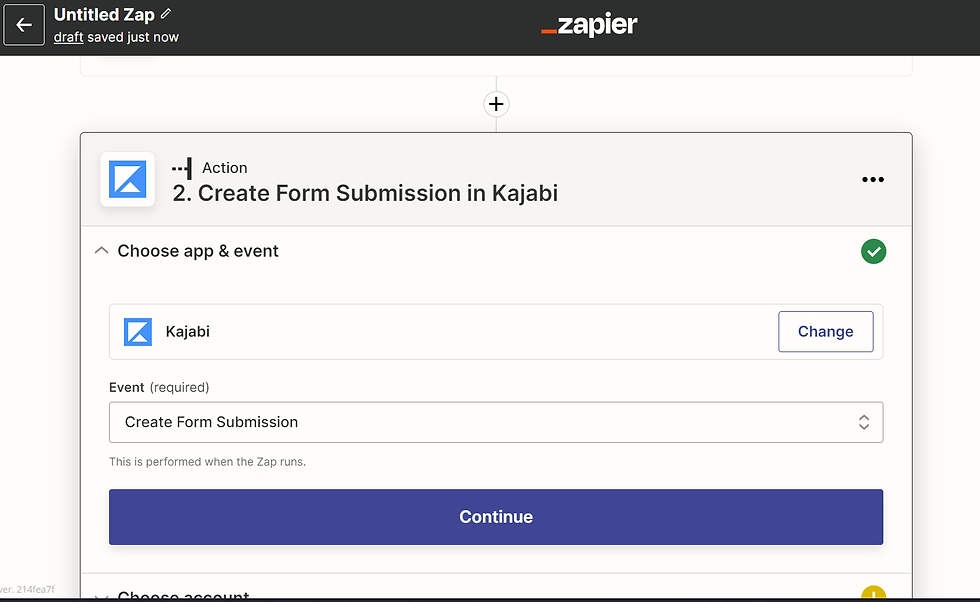980x602 pixels.
Task: Click the pencil icon to rename Zap
Action: coord(166,14)
